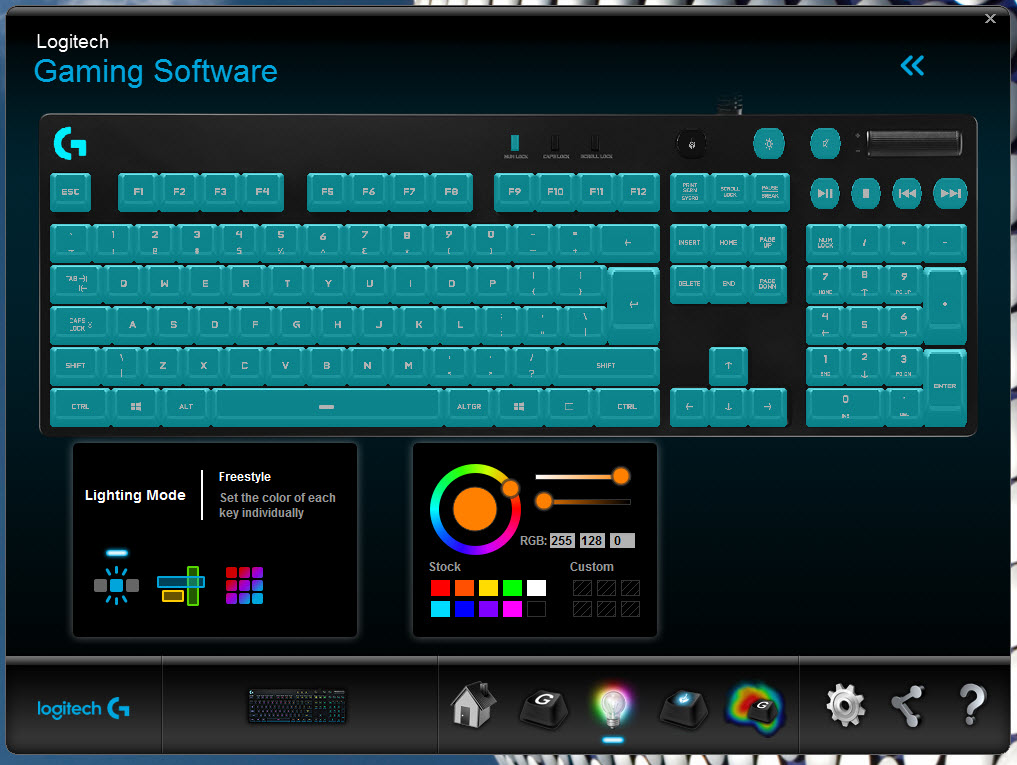Toggle the mute button on keyboard
Image resolution: width=1017 pixels, height=765 pixels.
(825, 143)
